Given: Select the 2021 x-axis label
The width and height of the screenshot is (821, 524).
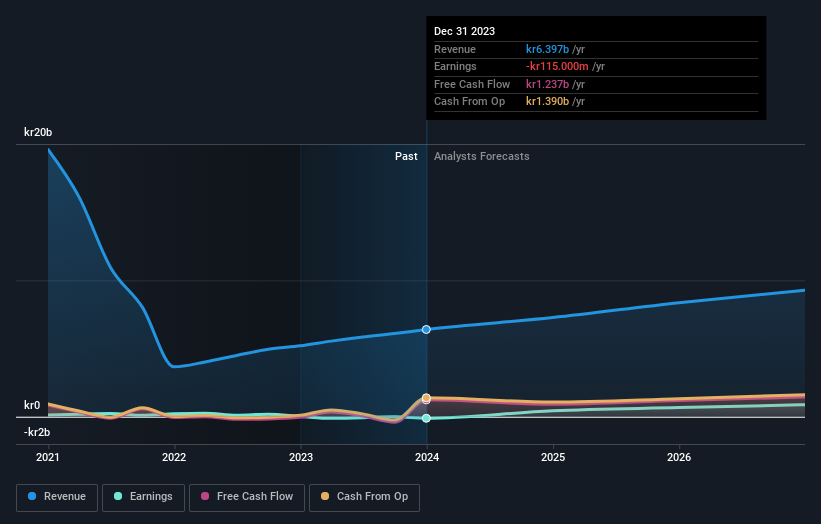Looking at the screenshot, I should [x=48, y=458].
